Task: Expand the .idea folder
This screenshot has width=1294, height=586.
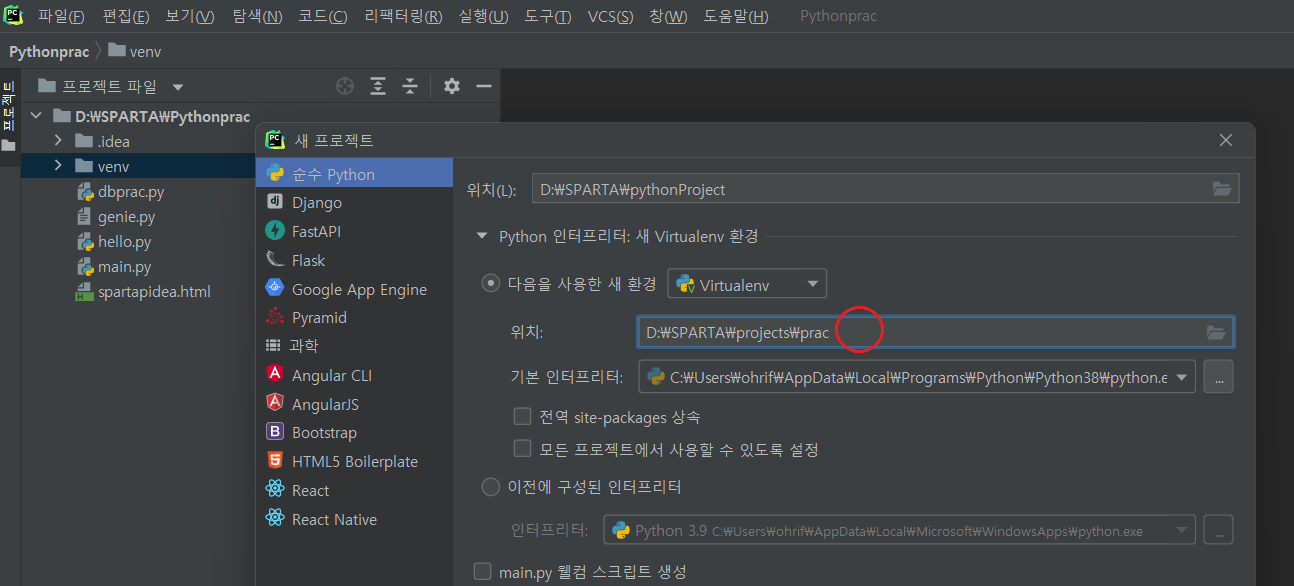Action: [58, 141]
